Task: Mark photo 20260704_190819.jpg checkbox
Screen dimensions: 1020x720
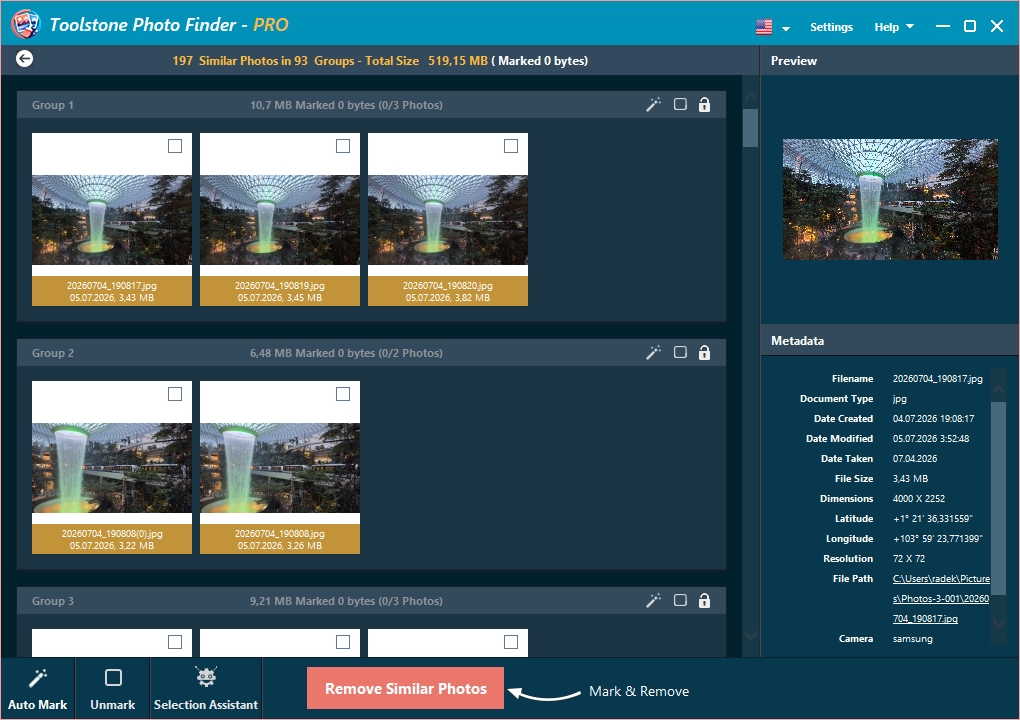Action: click(x=343, y=146)
